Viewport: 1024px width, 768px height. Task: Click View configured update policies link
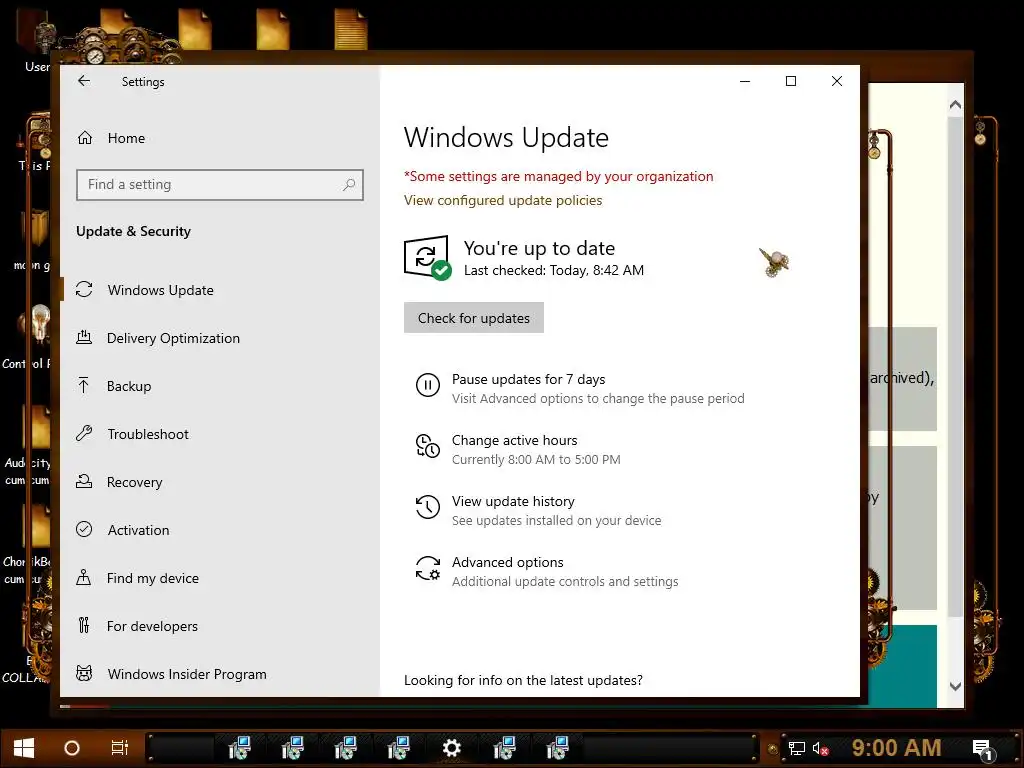pyautogui.click(x=503, y=200)
